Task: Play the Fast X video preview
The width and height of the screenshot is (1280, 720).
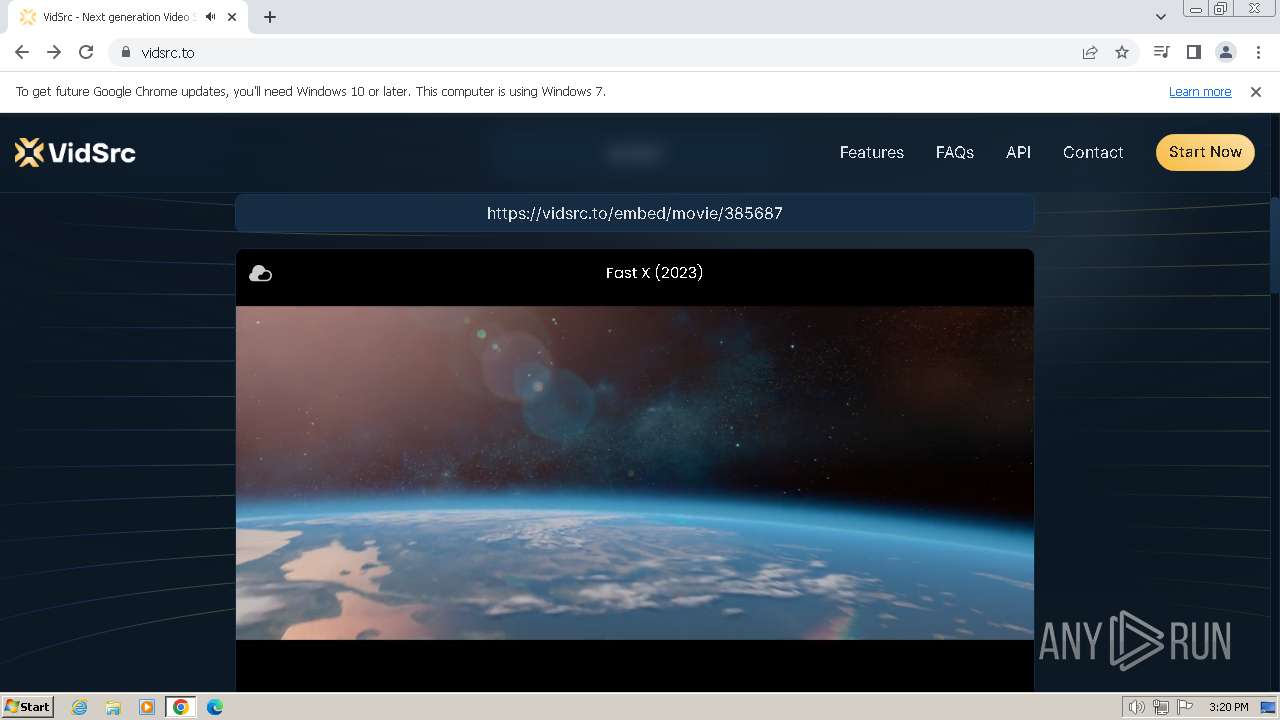Action: (634, 472)
